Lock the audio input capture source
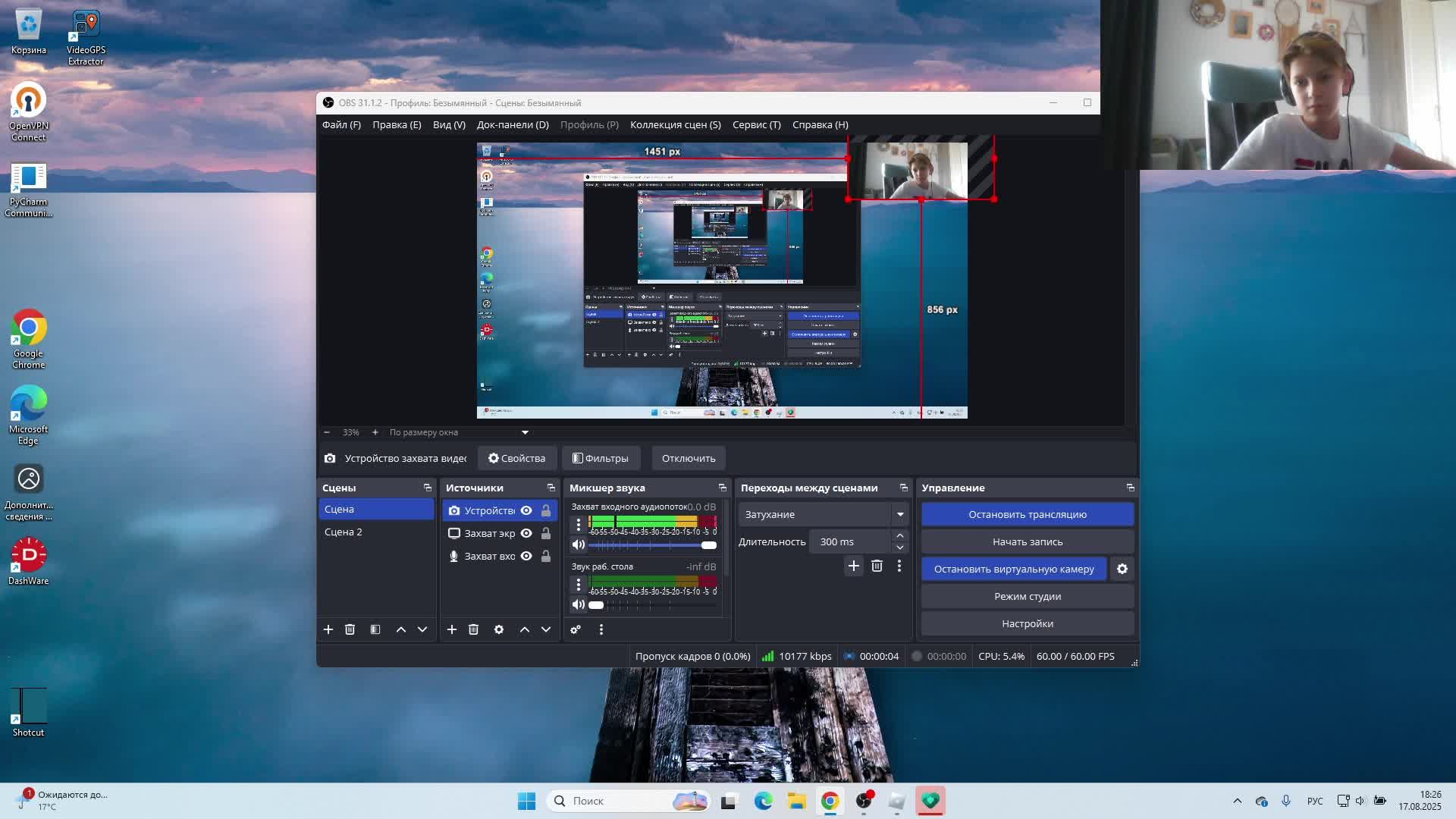This screenshot has width=1456, height=819. 546,556
